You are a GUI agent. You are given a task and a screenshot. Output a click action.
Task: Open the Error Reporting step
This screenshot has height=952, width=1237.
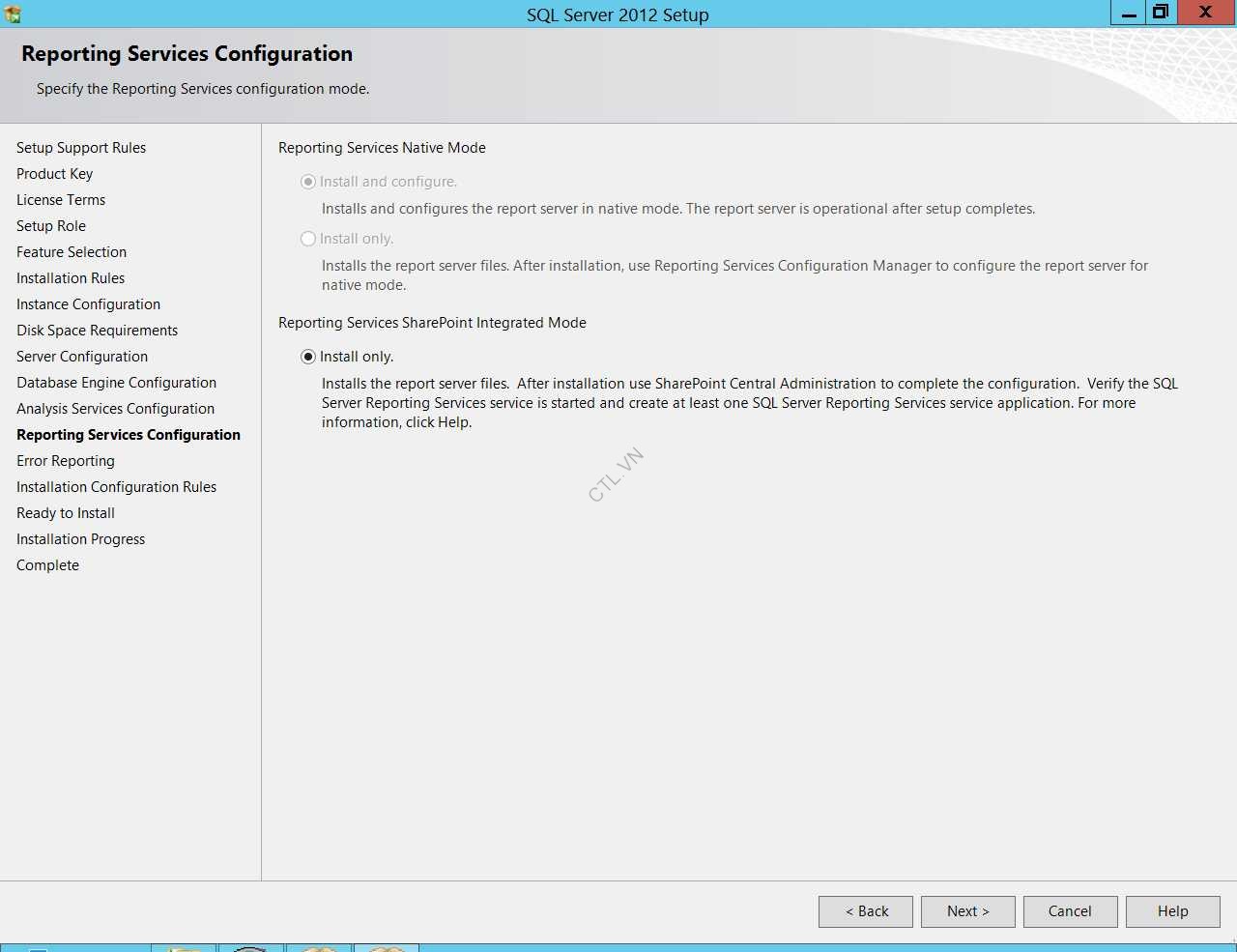[66, 461]
